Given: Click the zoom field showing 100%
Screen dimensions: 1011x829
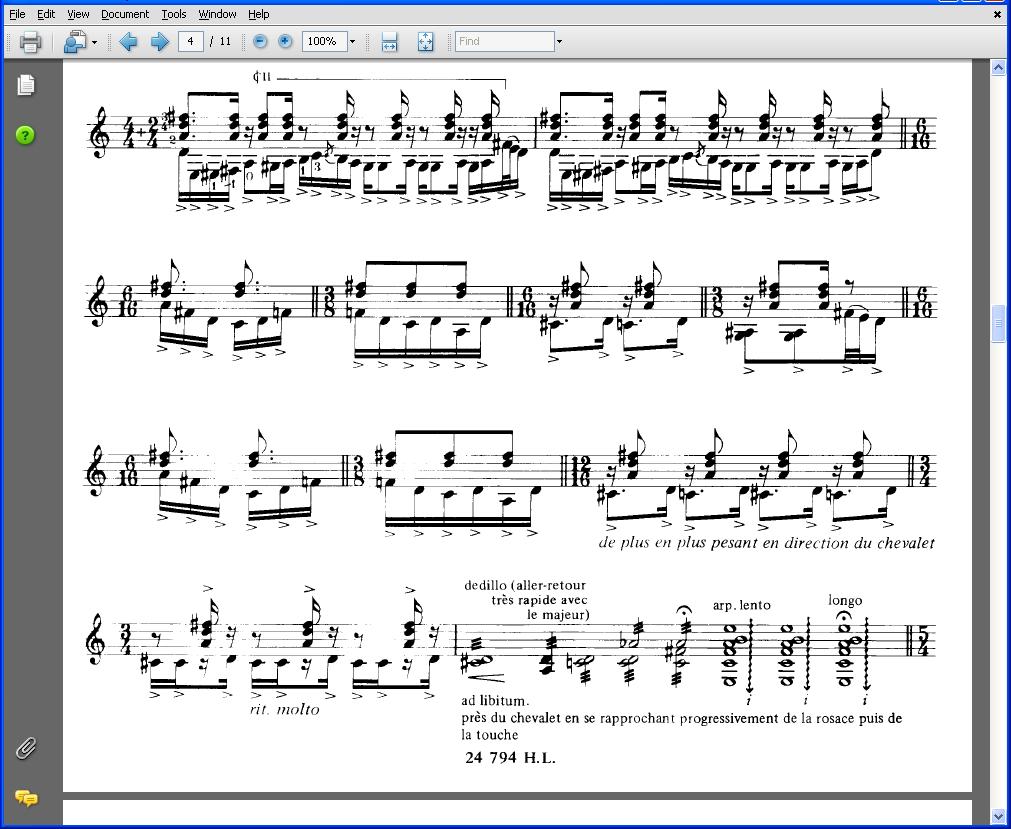Looking at the screenshot, I should (324, 41).
